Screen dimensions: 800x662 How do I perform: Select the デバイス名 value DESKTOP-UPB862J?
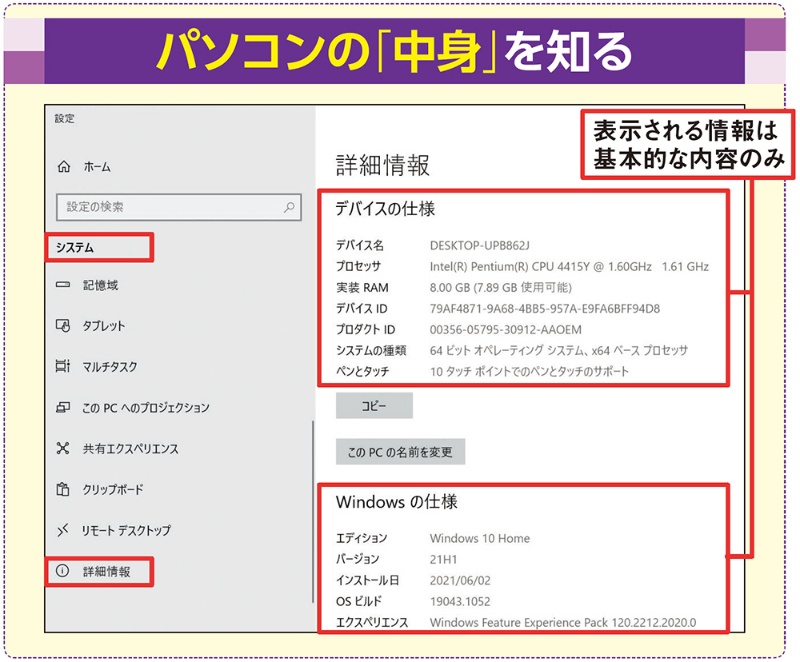tap(480, 246)
